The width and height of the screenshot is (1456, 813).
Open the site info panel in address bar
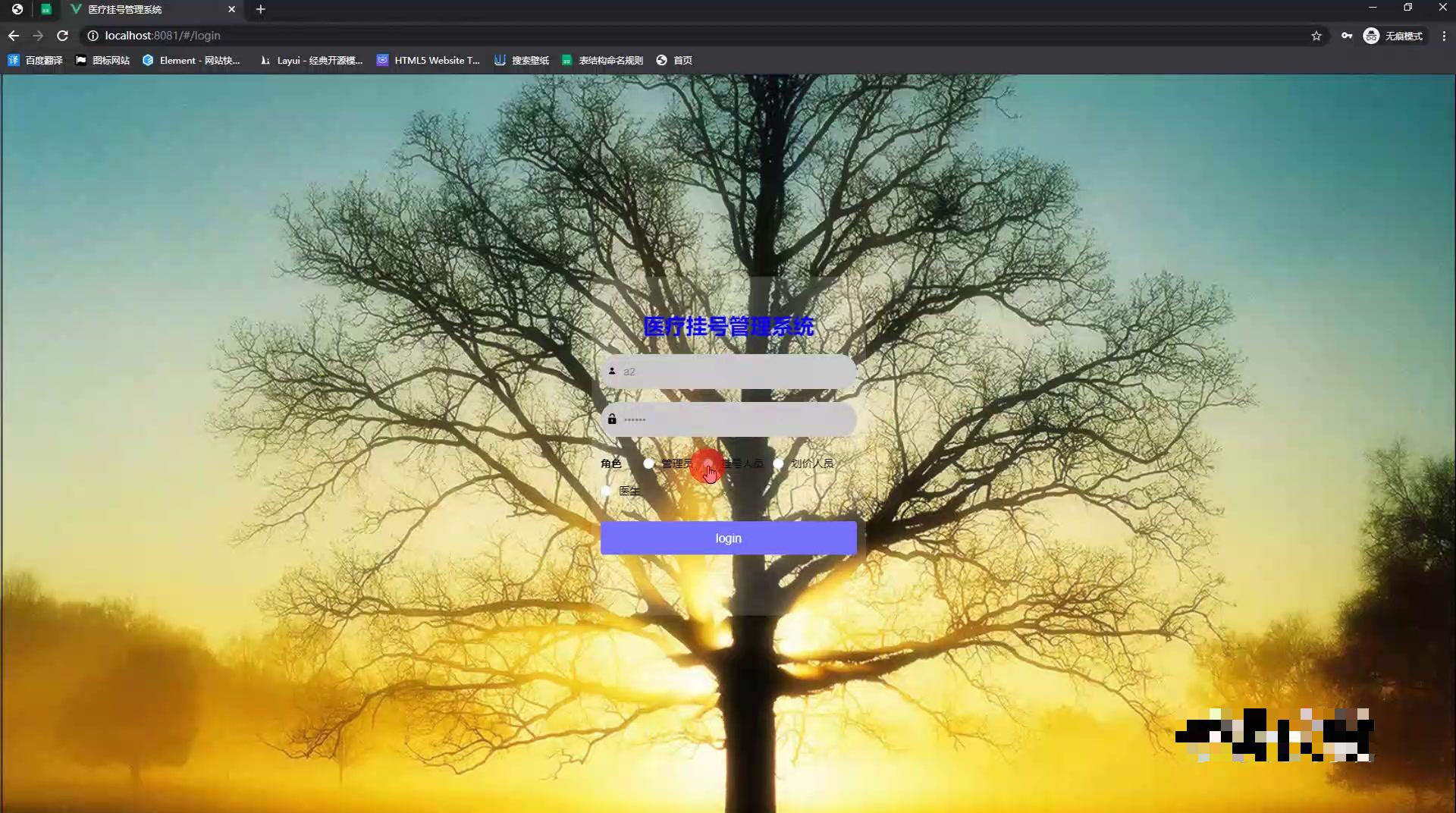tap(92, 36)
